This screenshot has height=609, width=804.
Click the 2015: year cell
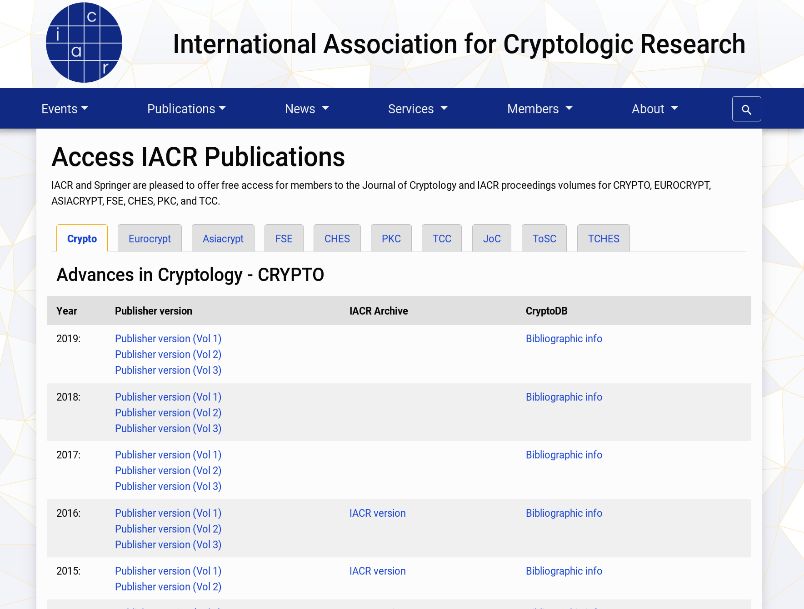(x=69, y=571)
